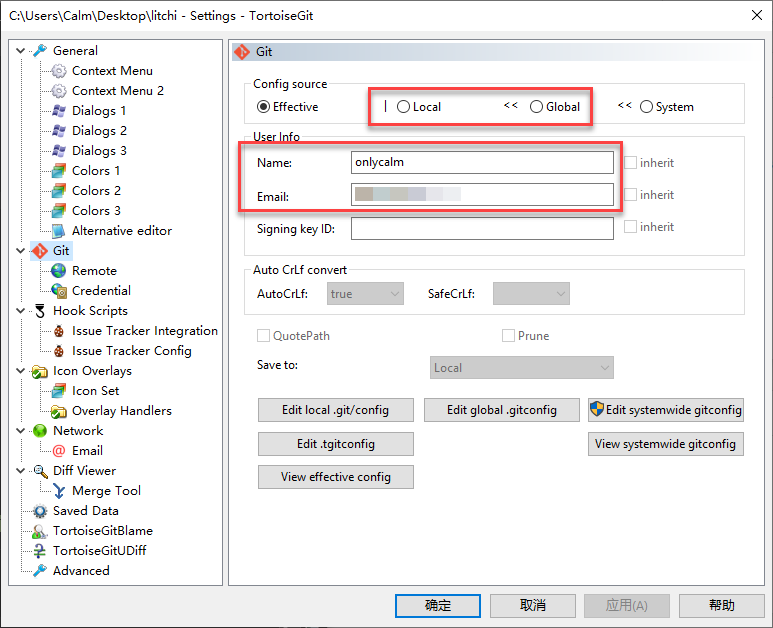Click into the Name input field
Screen dimensions: 773x628
482,163
